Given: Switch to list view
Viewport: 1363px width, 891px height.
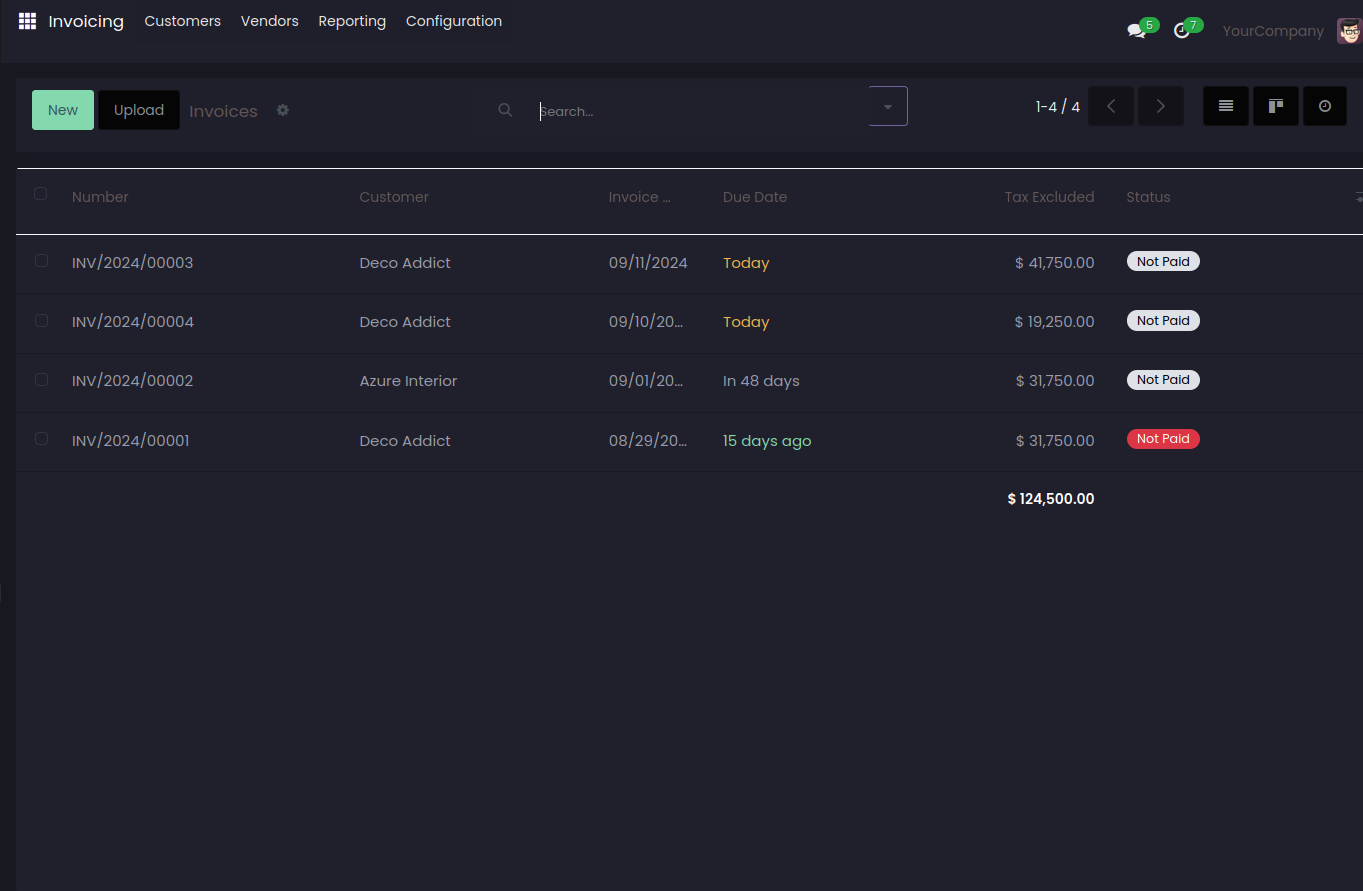Looking at the screenshot, I should point(1225,106).
